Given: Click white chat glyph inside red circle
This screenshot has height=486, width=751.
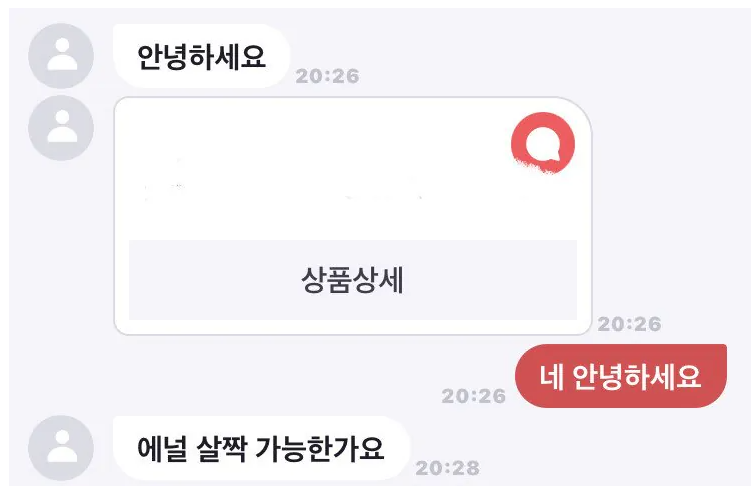Looking at the screenshot, I should pos(543,144).
